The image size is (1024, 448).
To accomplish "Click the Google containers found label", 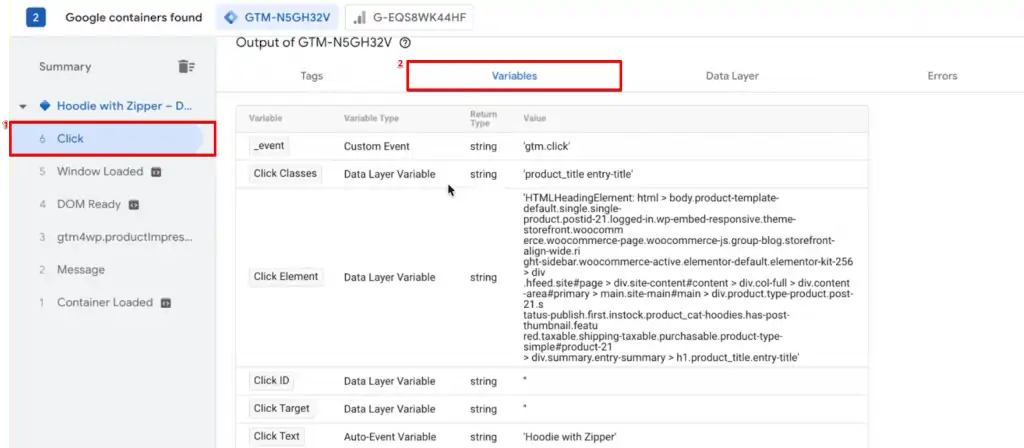I will pos(133,18).
